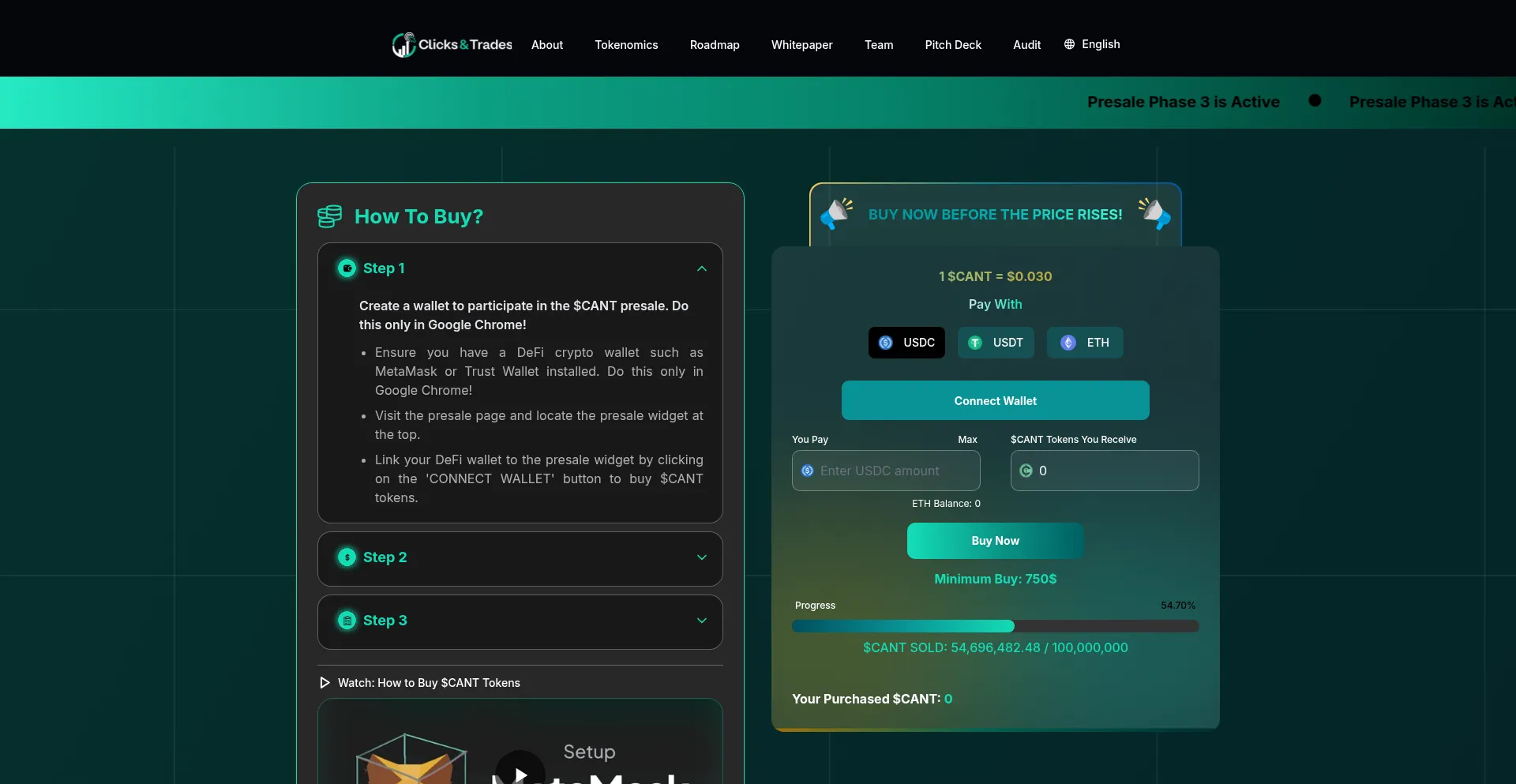This screenshot has height=784, width=1516.
Task: Click the presale progress bar
Action: 996,626
